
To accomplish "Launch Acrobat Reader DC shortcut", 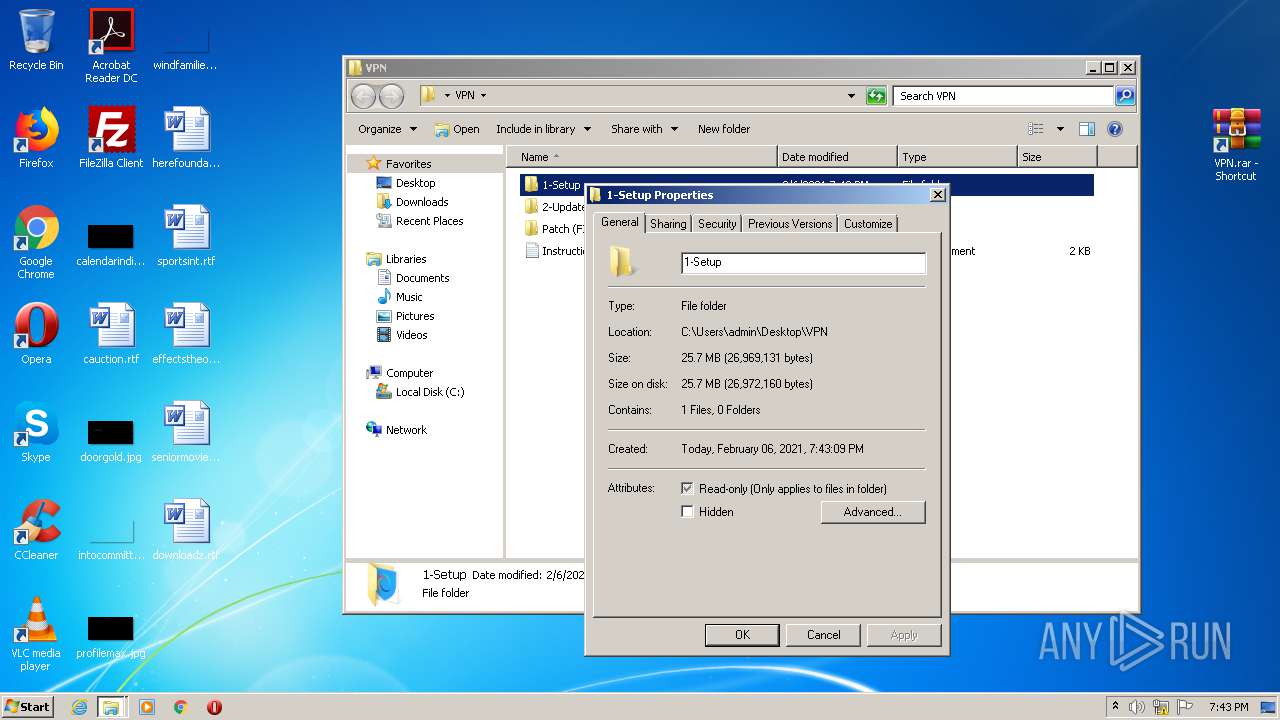I will coord(111,45).
